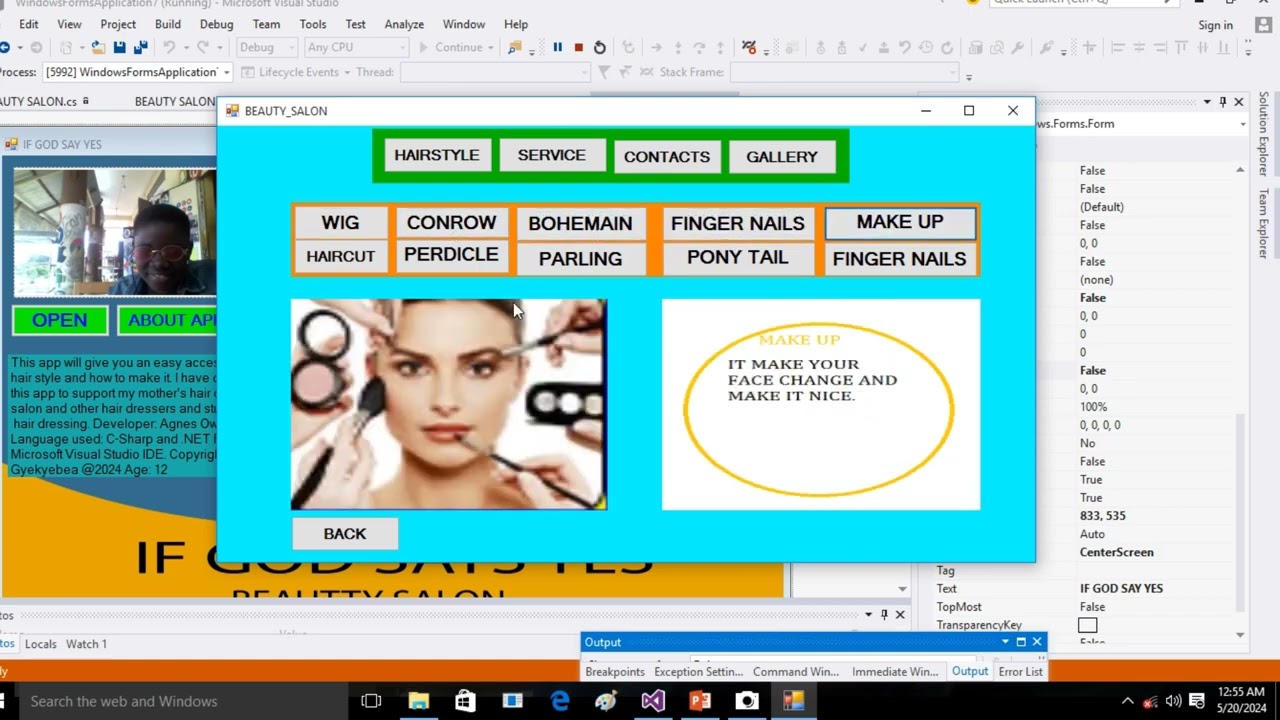The height and width of the screenshot is (720, 1280).
Task: Click the Save icon in the toolbar
Action: click(120, 47)
